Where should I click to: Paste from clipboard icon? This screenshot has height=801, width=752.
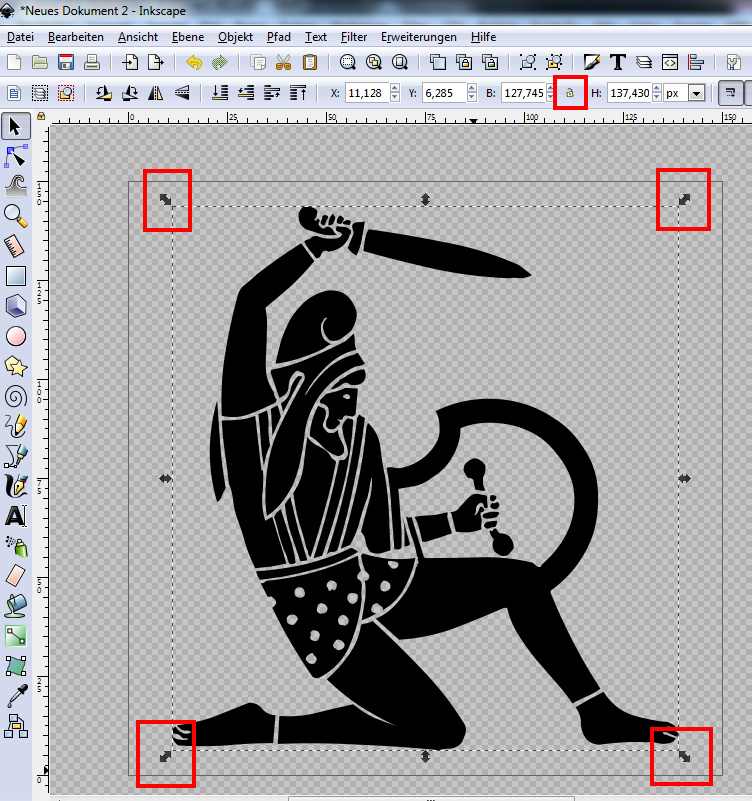click(x=310, y=62)
